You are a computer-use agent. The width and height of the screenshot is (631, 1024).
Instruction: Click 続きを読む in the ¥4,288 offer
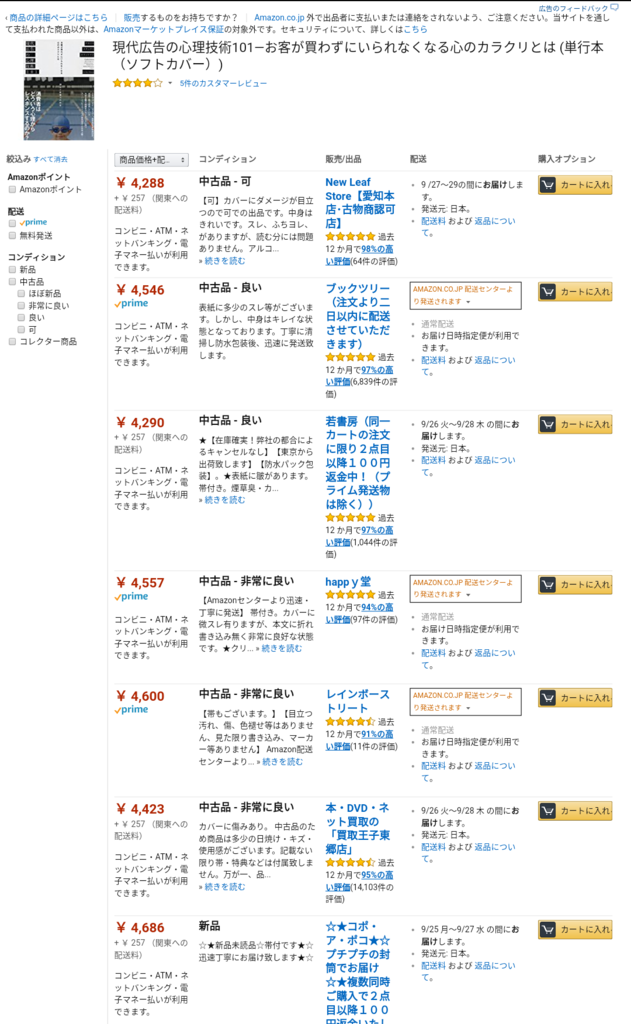(x=225, y=261)
